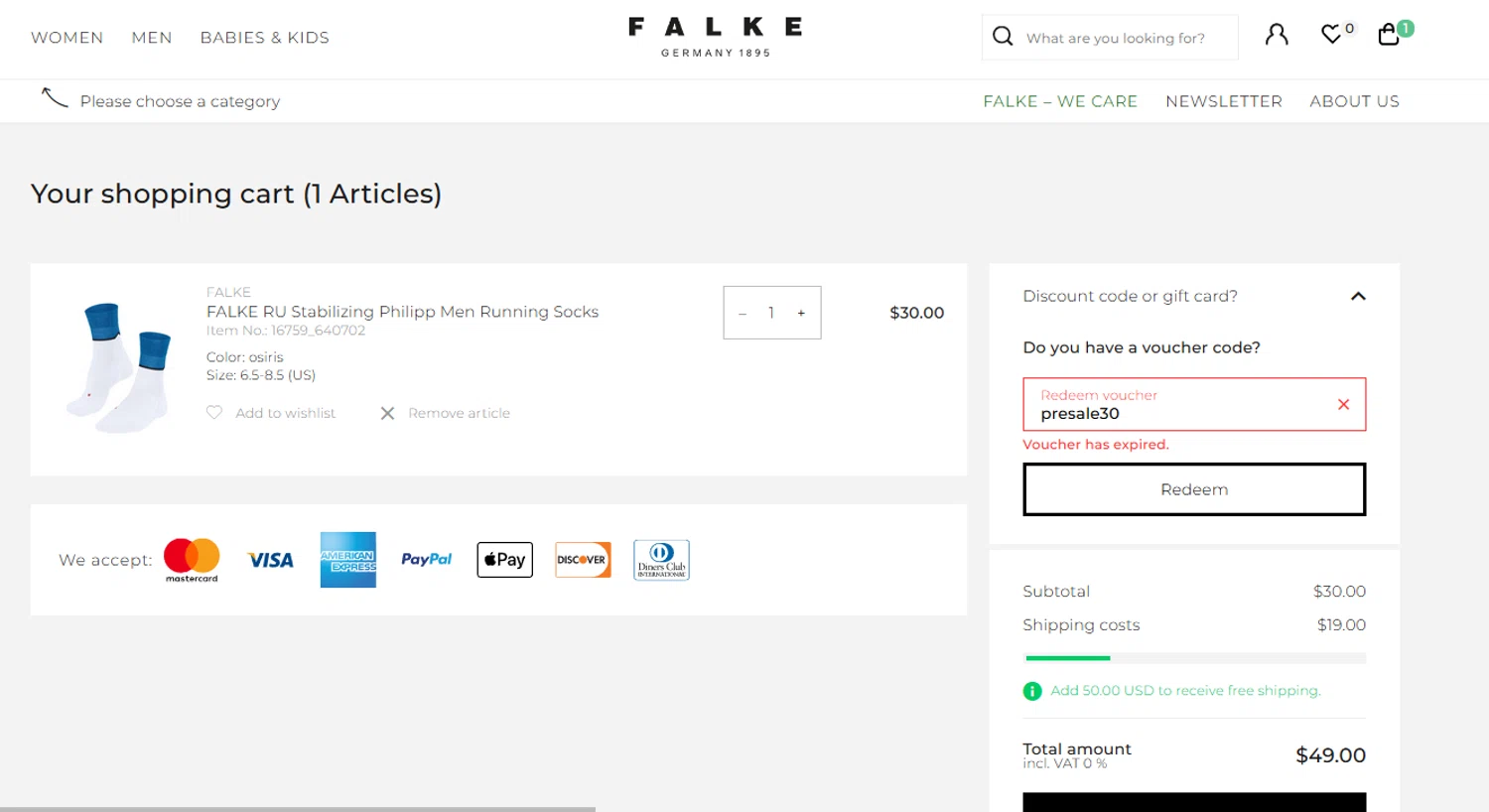Click the VISA payment logo
Image resolution: width=1489 pixels, height=812 pixels.
[x=270, y=560]
